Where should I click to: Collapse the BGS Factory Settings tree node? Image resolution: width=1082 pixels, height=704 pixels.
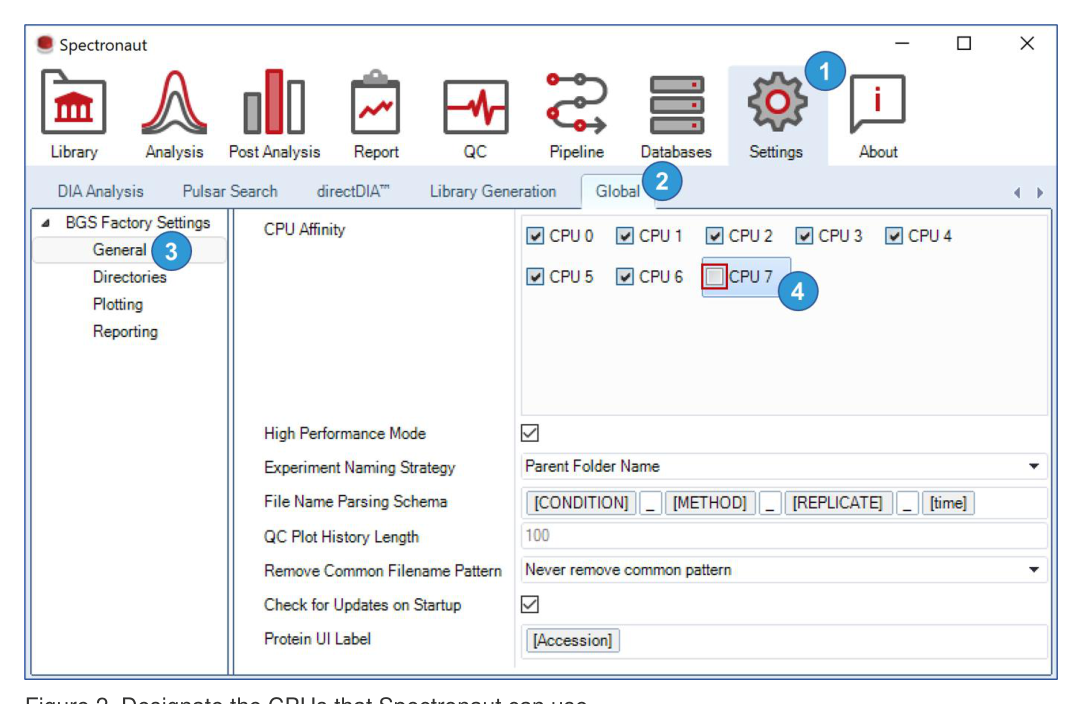(46, 223)
